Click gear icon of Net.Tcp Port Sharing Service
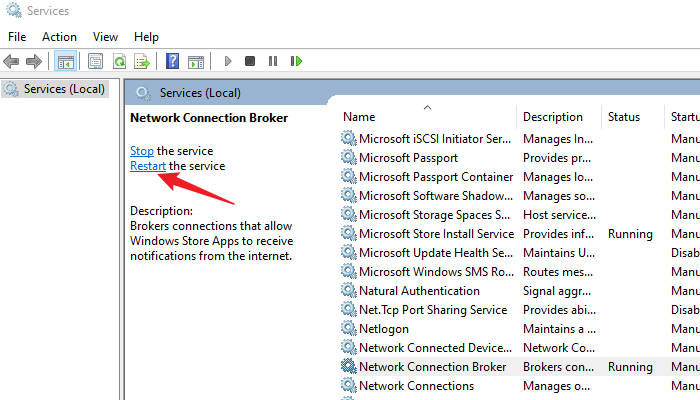 (x=349, y=309)
